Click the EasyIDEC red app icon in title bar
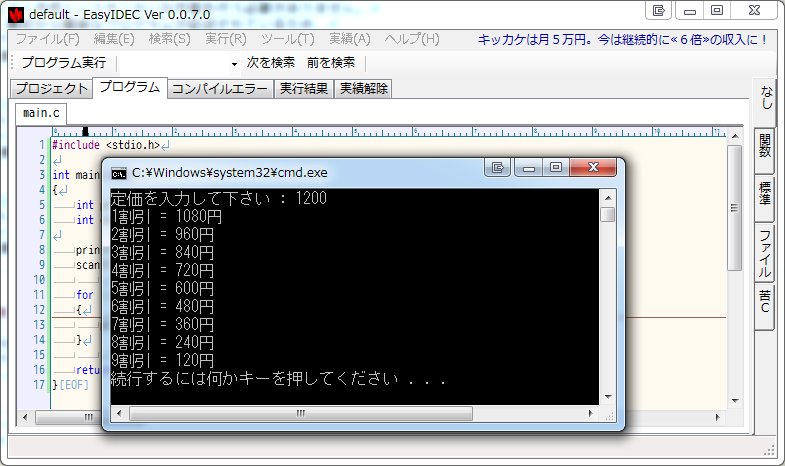Image resolution: width=785 pixels, height=466 pixels. click(x=16, y=15)
